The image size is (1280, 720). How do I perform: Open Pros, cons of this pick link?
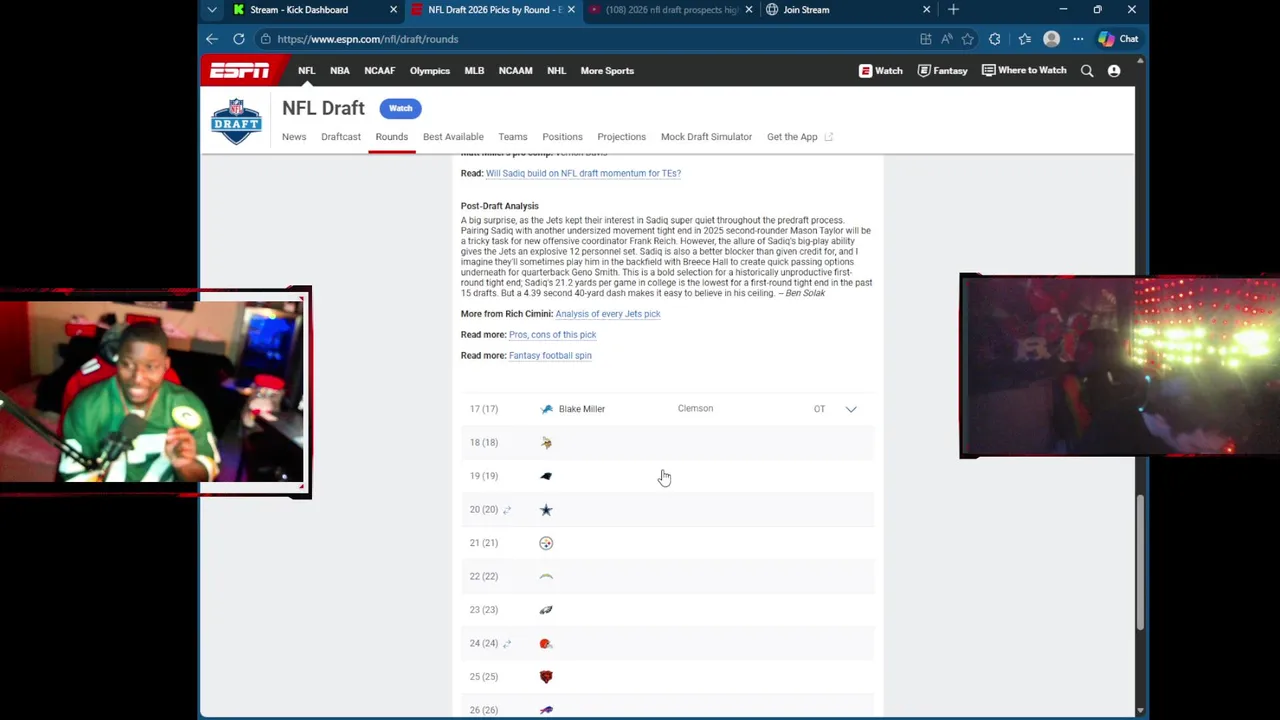[x=552, y=335]
